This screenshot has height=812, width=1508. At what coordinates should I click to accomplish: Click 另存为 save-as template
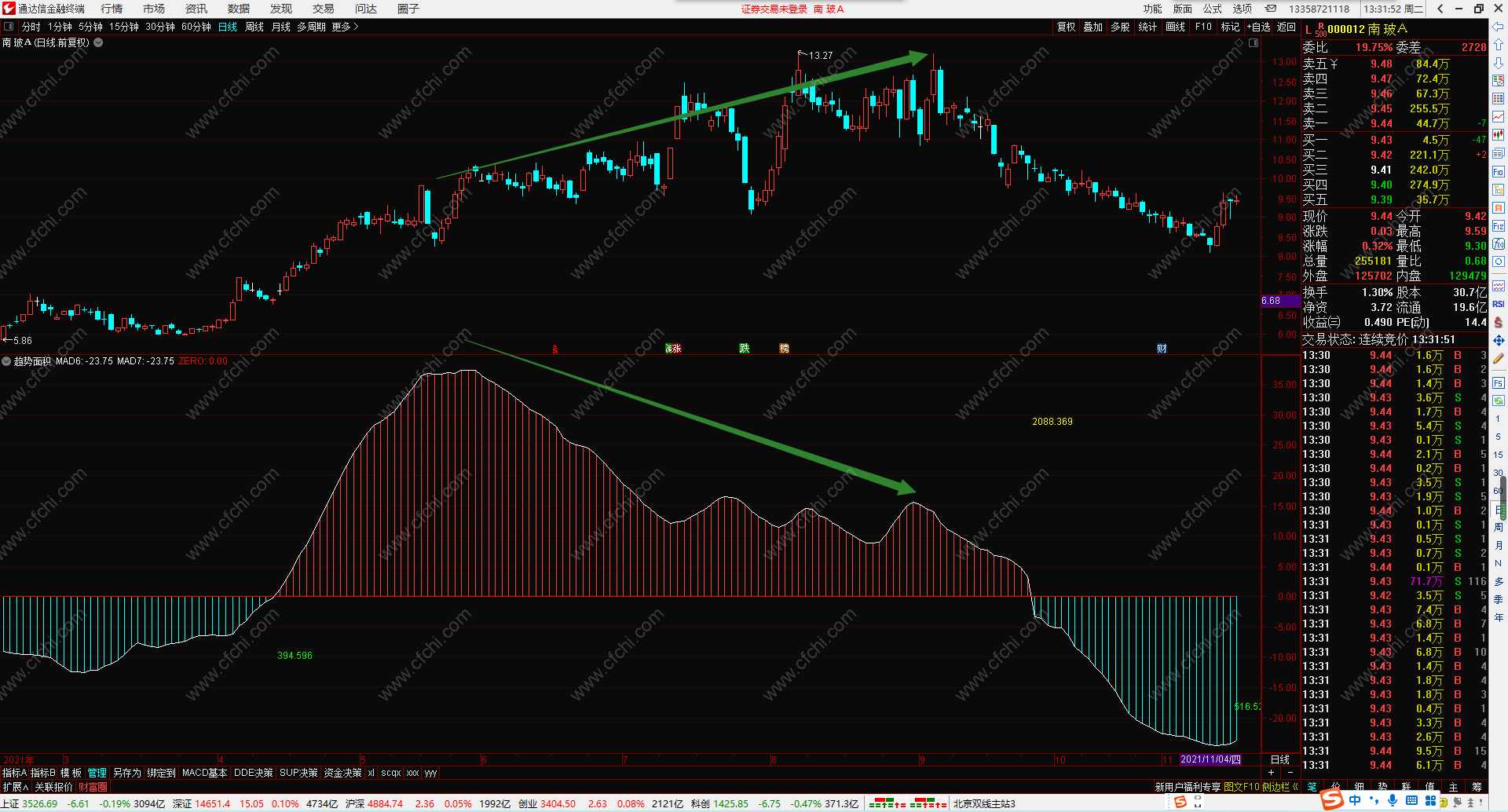pyautogui.click(x=126, y=773)
